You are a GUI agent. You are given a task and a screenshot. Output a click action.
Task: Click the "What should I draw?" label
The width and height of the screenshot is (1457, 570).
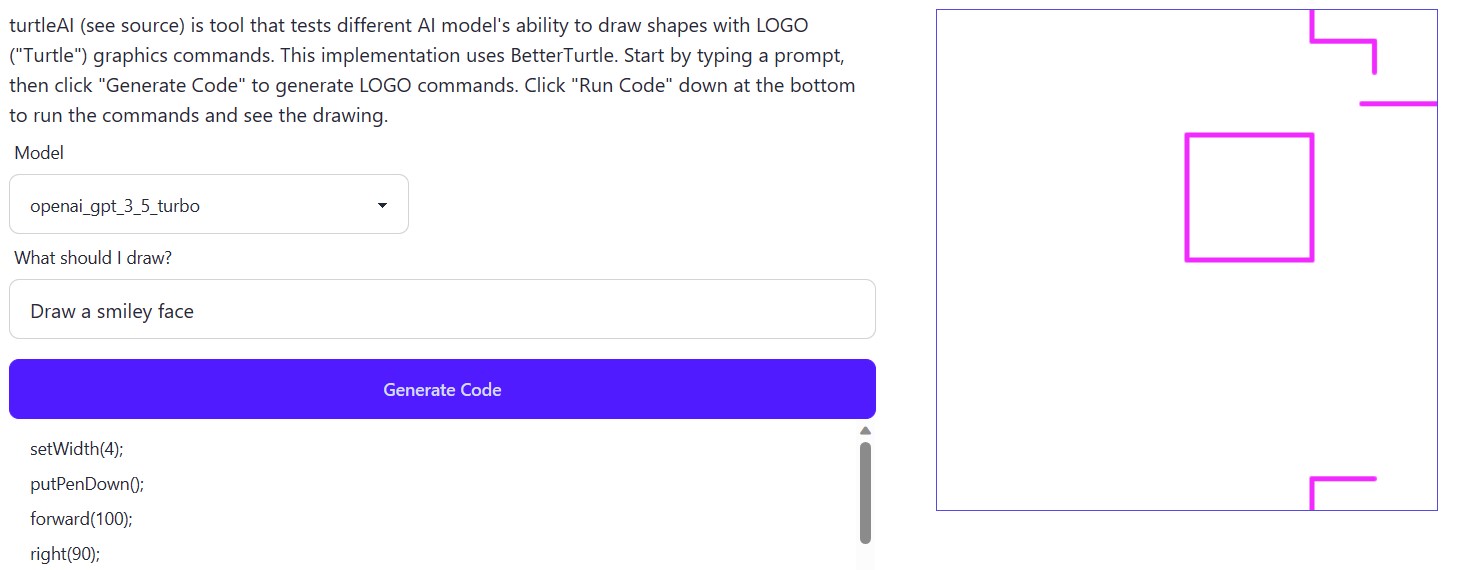93,258
